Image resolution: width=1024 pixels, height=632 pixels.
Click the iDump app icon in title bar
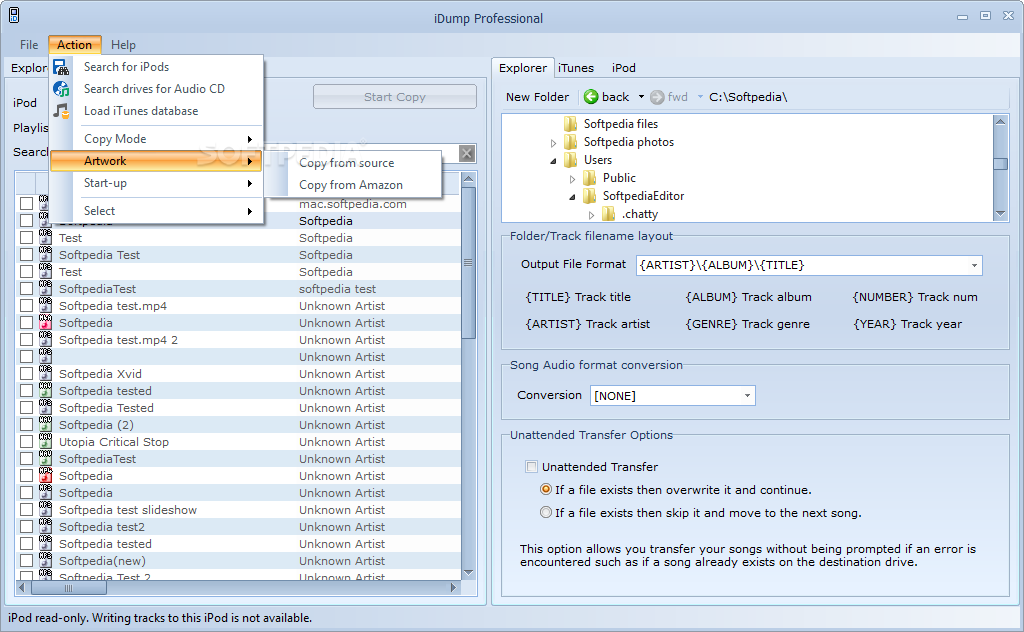tap(14, 15)
